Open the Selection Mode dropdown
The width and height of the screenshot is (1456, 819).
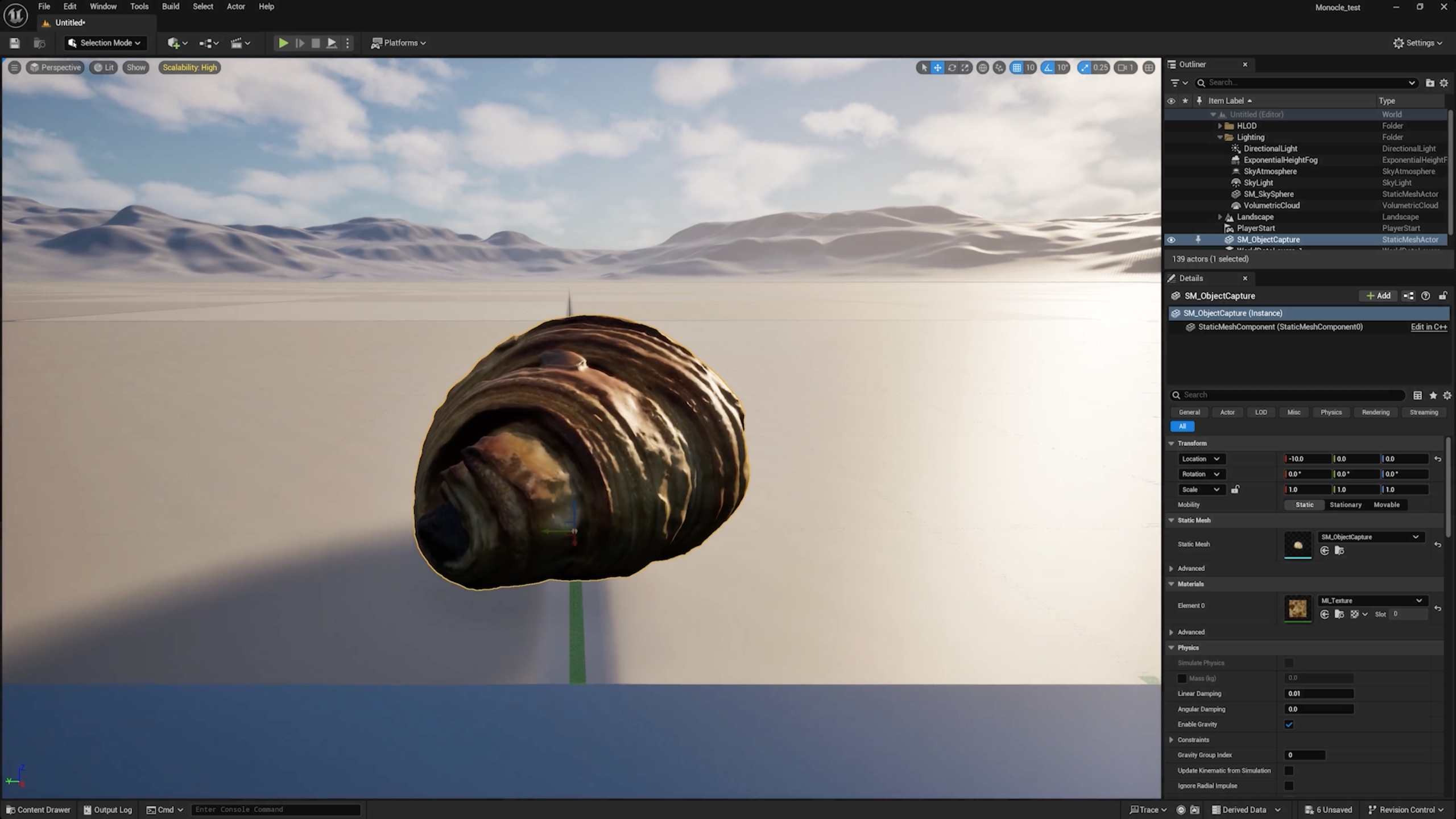click(x=105, y=43)
